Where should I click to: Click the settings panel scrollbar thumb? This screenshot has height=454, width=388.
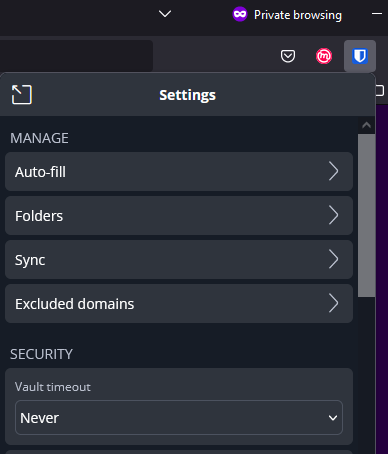click(x=366, y=215)
